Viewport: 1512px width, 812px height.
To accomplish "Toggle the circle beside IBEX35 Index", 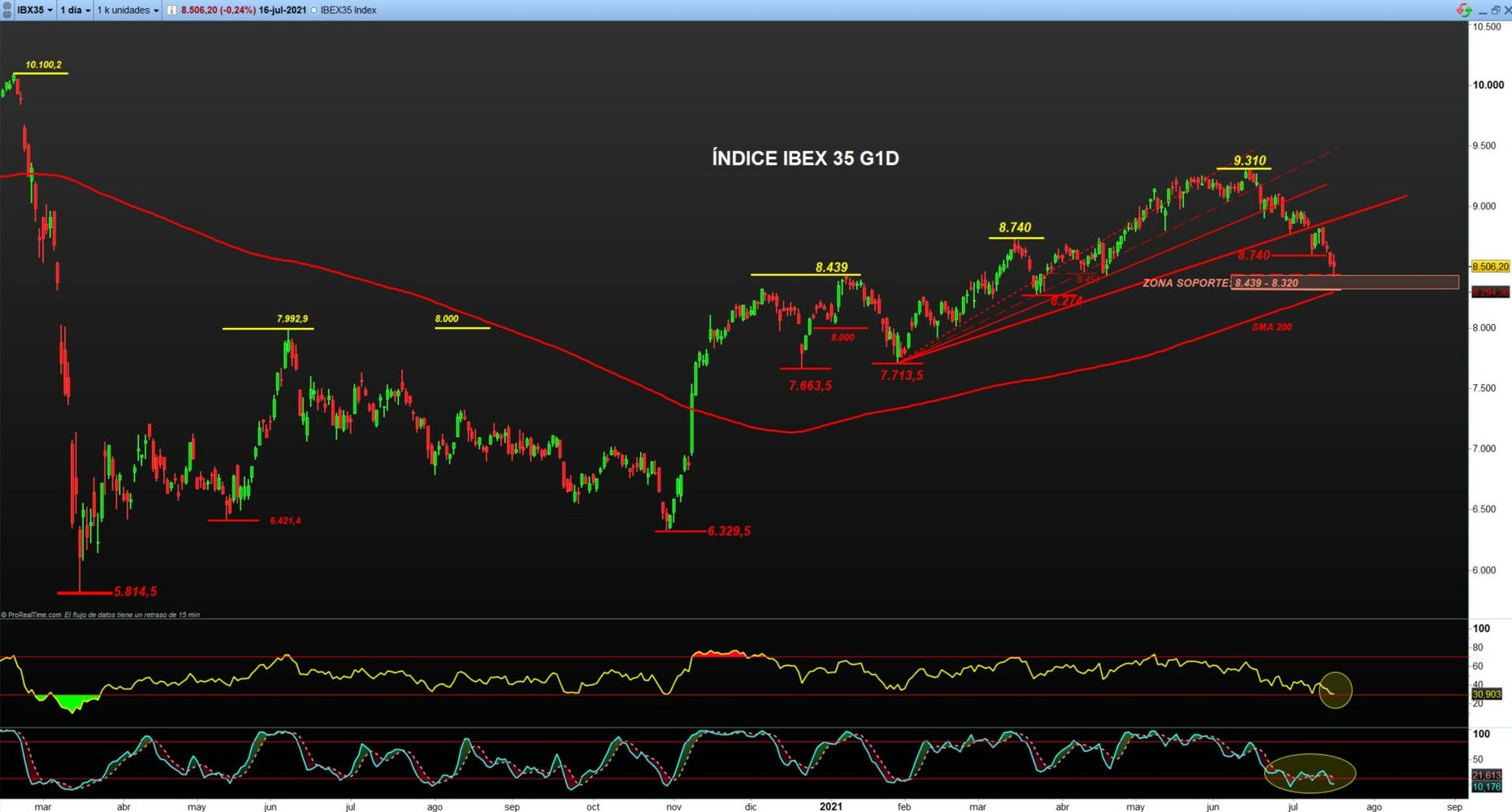I will pyautogui.click(x=314, y=11).
